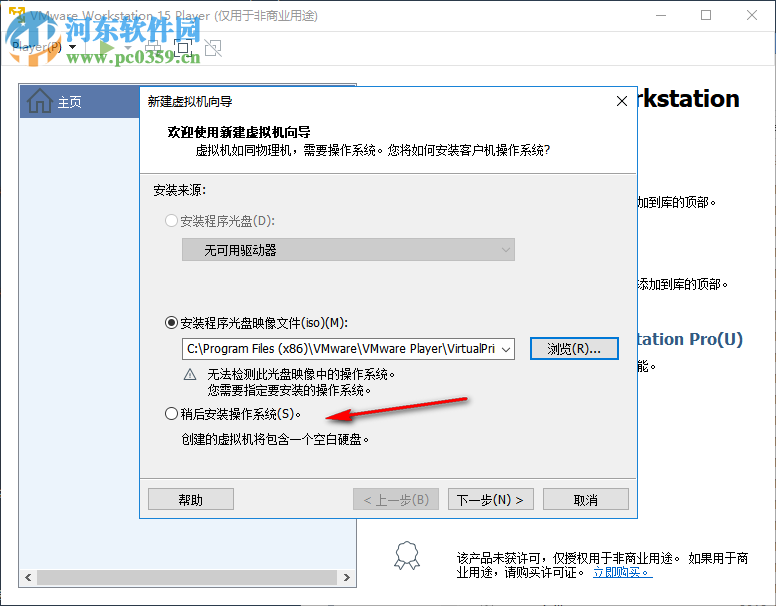Open the 无可用驱动器 drive dropdown
The height and width of the screenshot is (606, 776).
tap(348, 250)
